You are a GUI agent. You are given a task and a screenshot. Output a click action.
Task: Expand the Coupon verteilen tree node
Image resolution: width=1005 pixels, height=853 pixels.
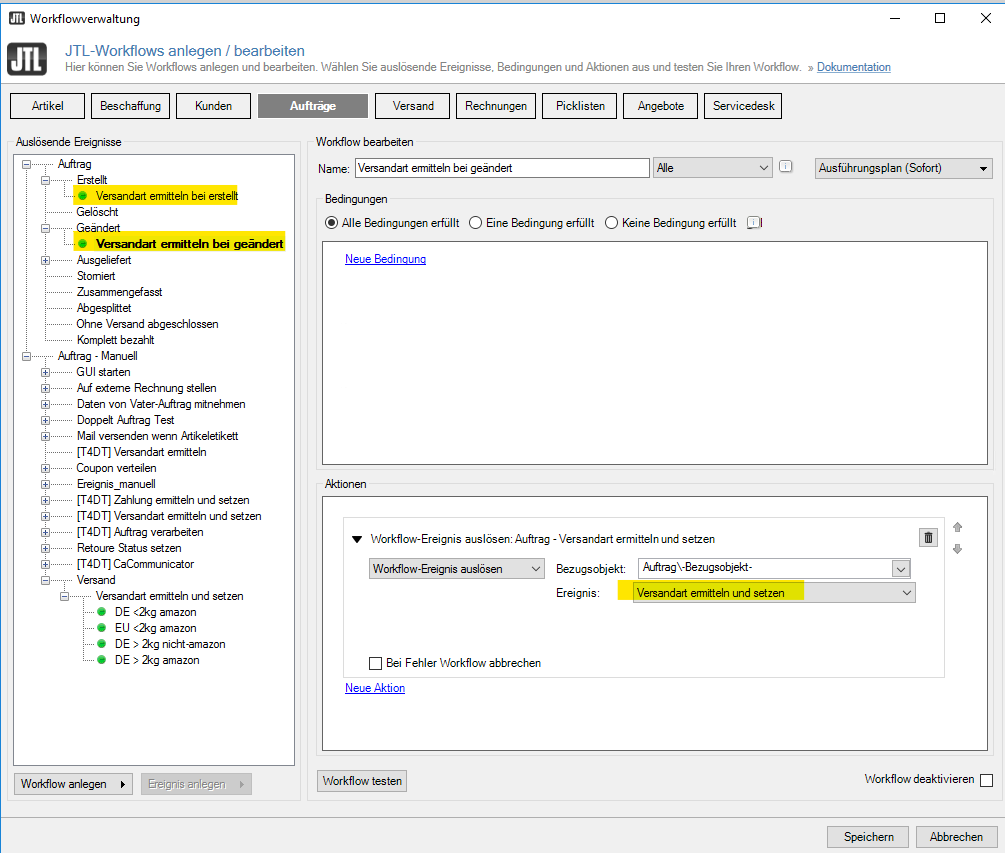(46, 468)
